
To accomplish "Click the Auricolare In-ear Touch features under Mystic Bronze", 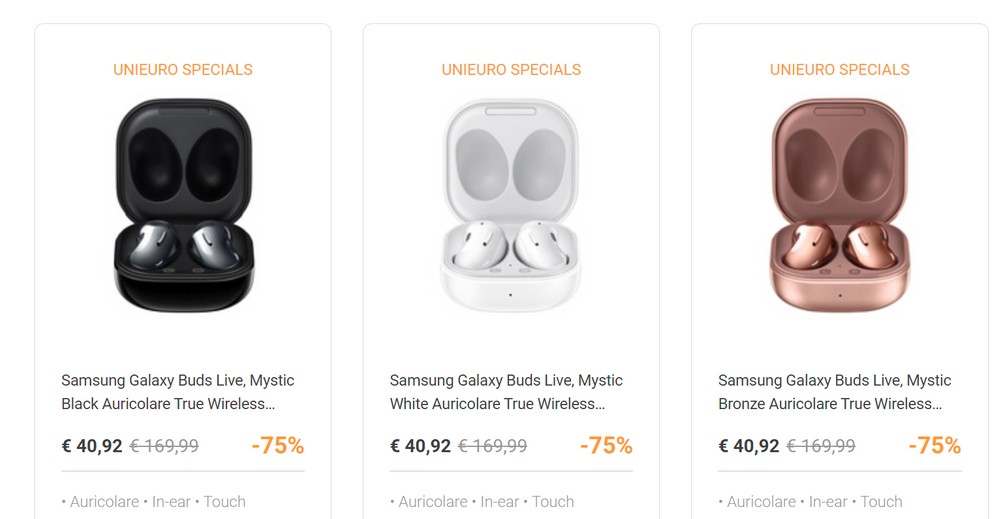I will 810,502.
